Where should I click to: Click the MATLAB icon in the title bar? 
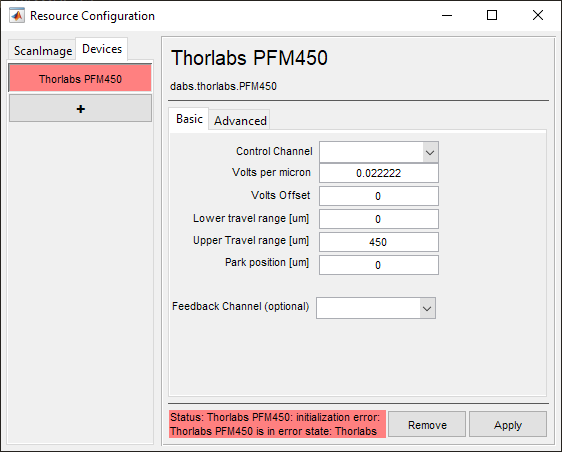click(17, 16)
